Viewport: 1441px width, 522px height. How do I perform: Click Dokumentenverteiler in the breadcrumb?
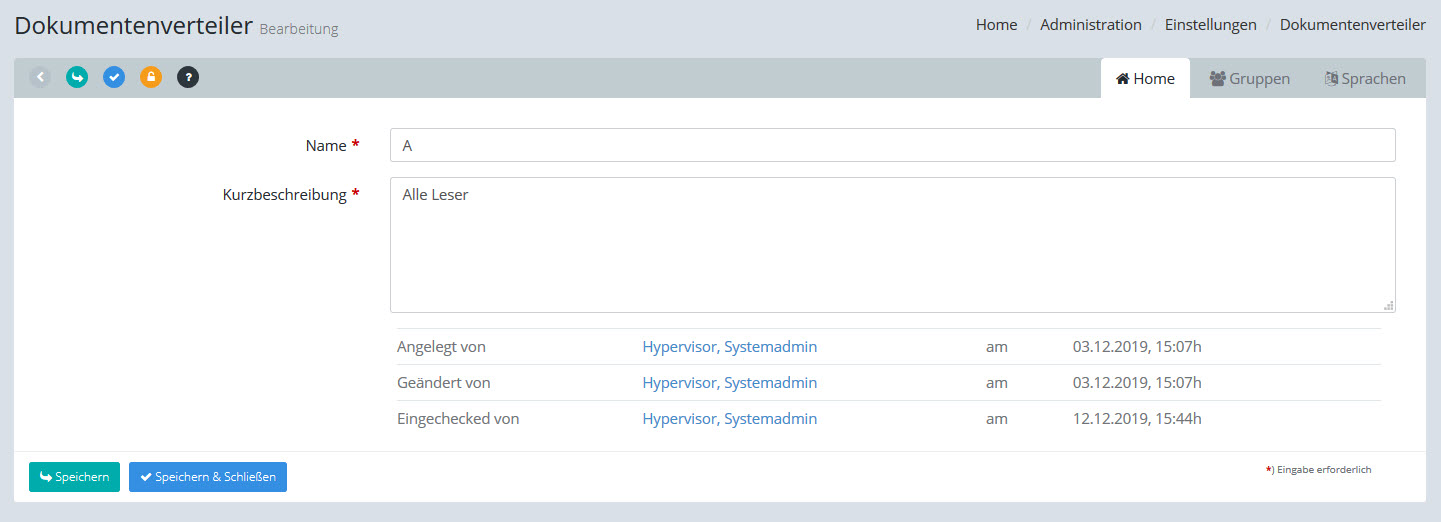click(x=1352, y=25)
